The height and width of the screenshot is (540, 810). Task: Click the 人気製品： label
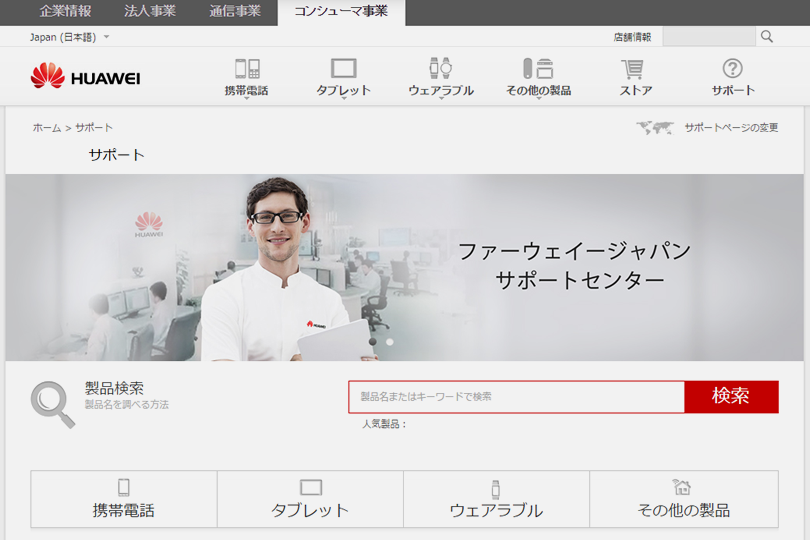tap(384, 424)
